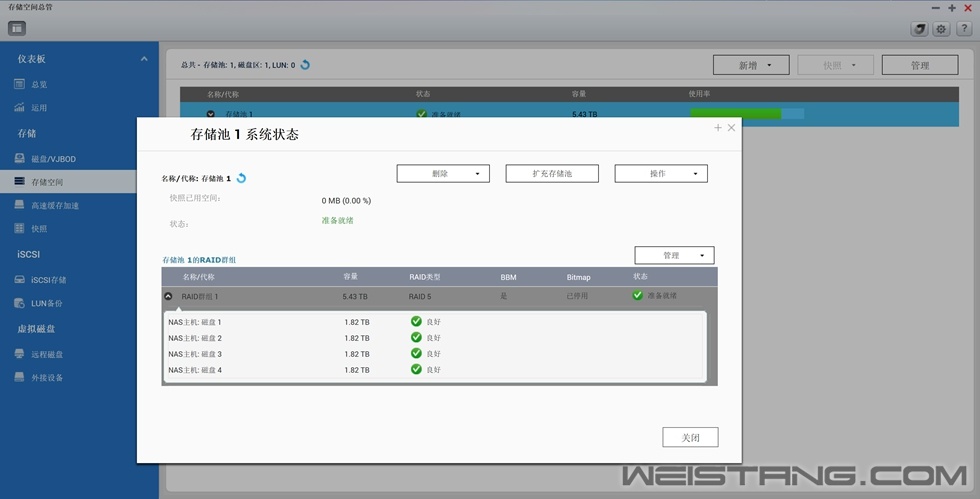The image size is (980, 499).
Task: Click the Bitmap column header
Action: tap(578, 277)
